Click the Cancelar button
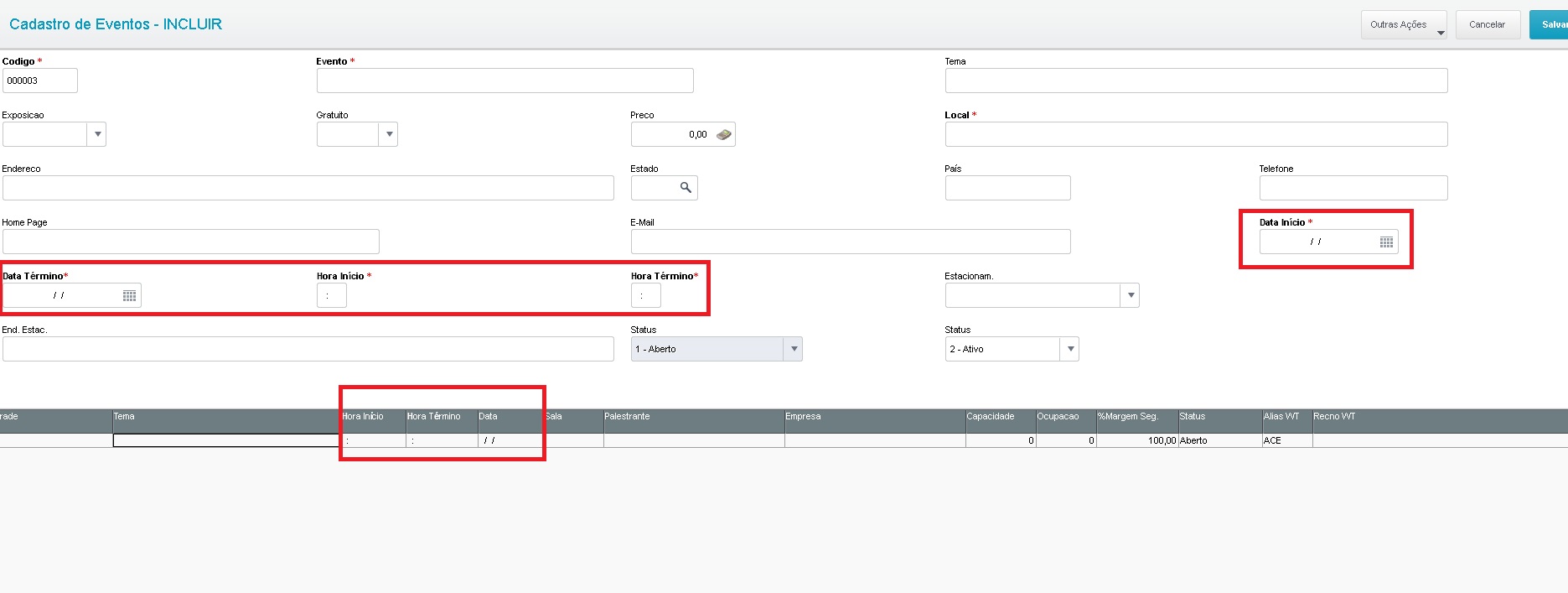 click(x=1488, y=24)
